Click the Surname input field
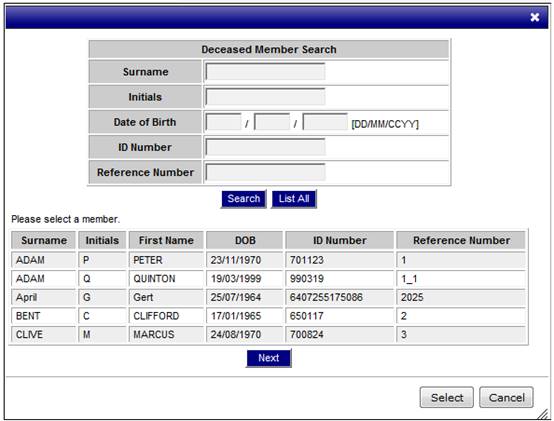The height and width of the screenshot is (421, 554). coord(265,72)
